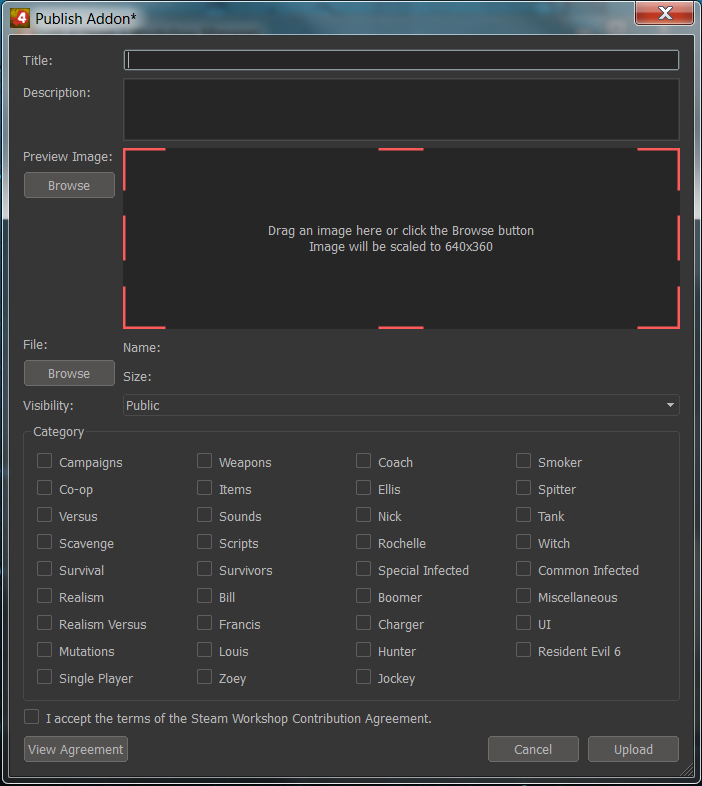Viewport: 702px width, 786px height.
Task: Click the Title input field
Action: tap(401, 60)
